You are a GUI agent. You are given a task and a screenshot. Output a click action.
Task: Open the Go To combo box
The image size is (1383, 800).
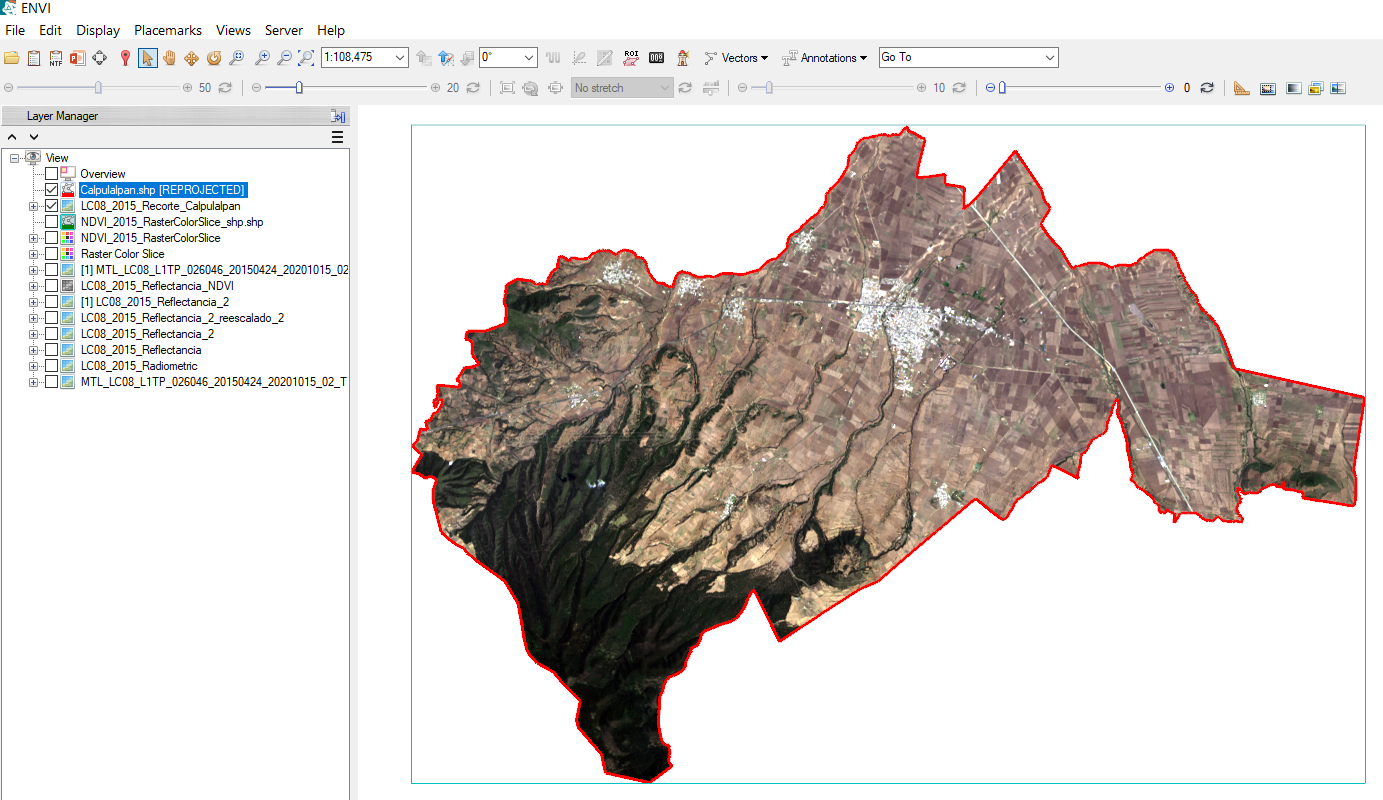point(1049,58)
